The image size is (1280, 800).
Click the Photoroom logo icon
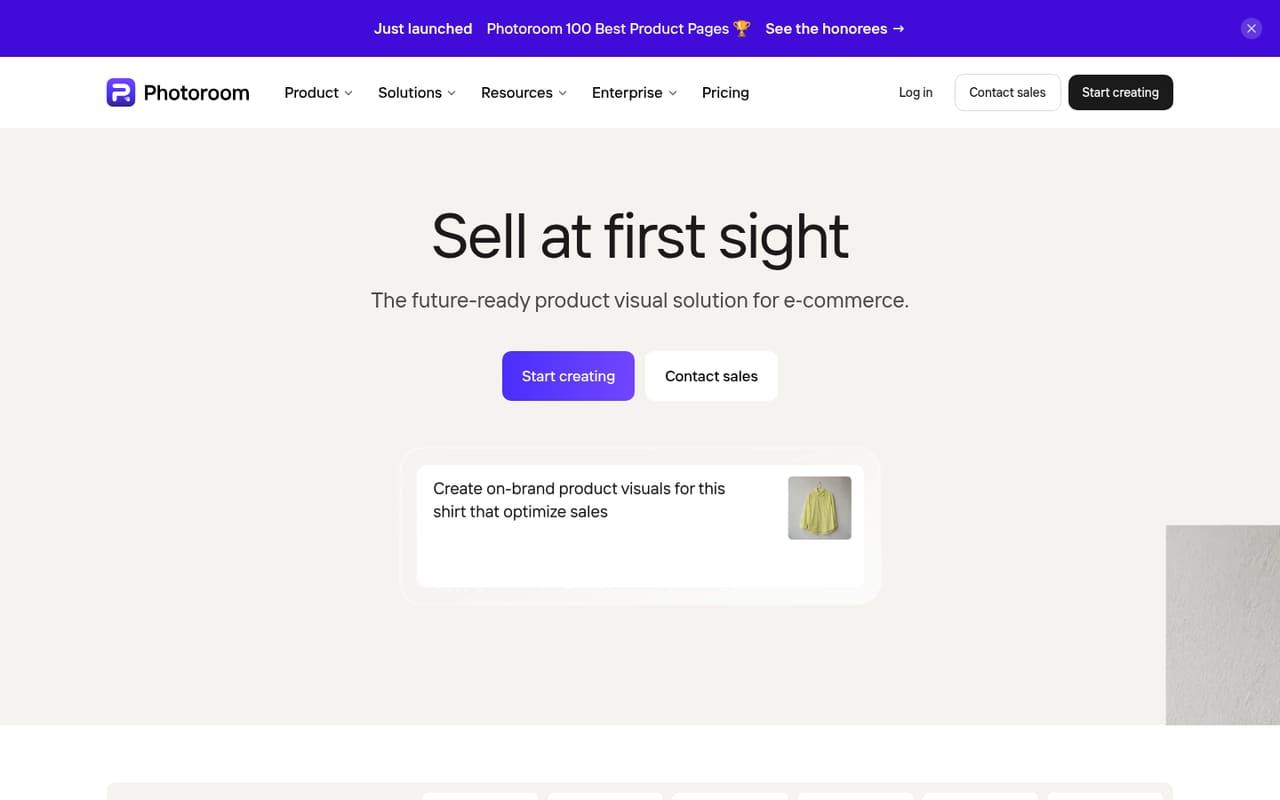pos(121,93)
